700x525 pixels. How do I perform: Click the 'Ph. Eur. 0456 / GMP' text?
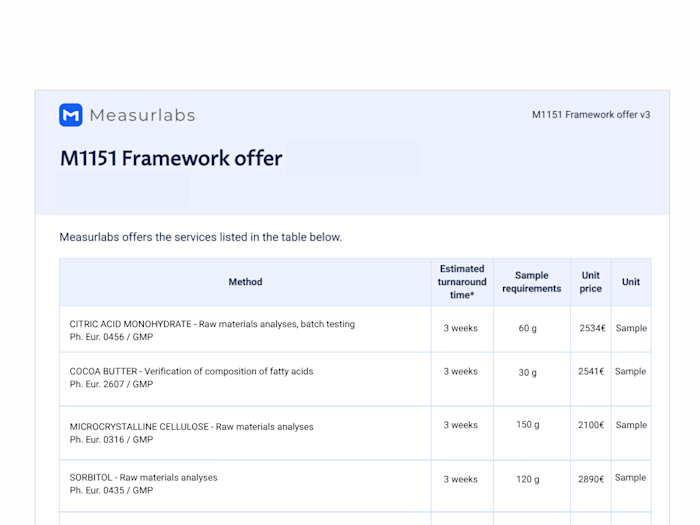click(111, 337)
